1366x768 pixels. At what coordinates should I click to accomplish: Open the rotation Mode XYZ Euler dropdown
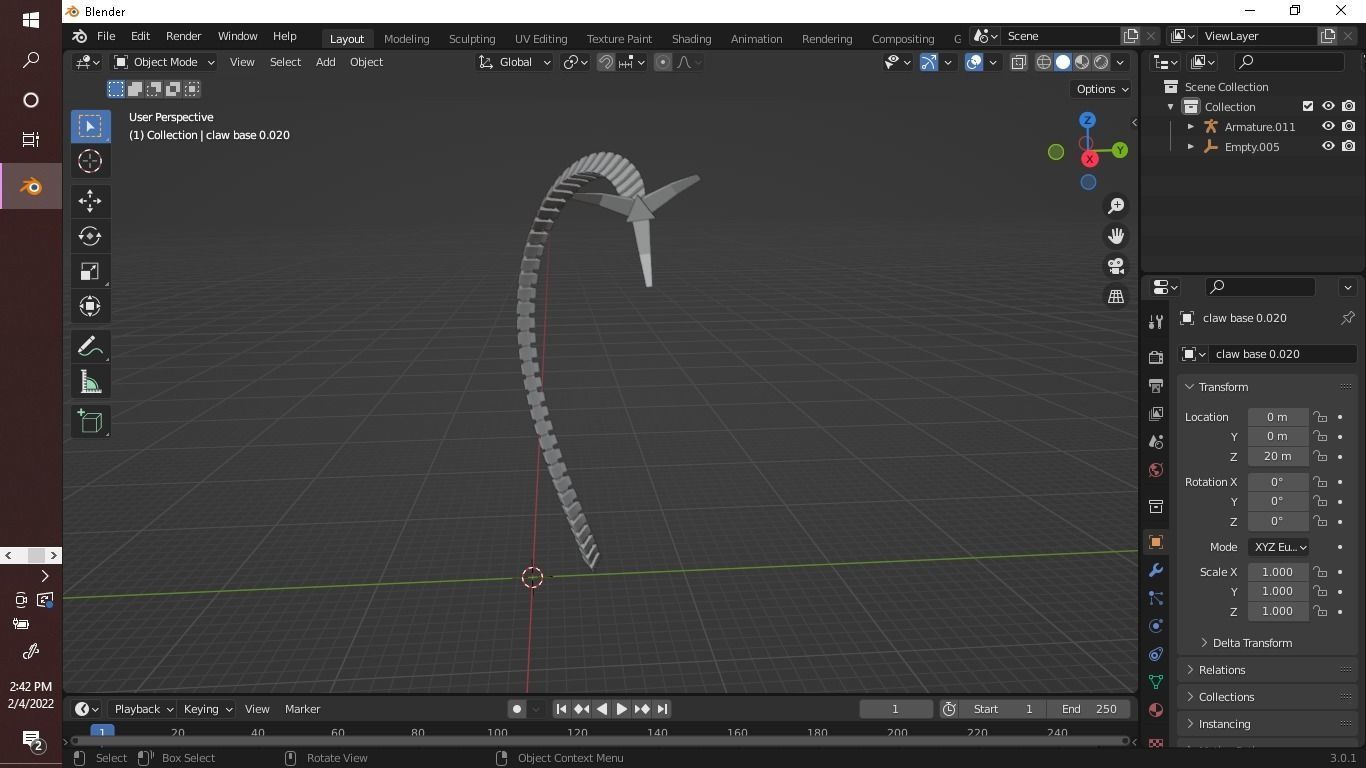tap(1279, 547)
